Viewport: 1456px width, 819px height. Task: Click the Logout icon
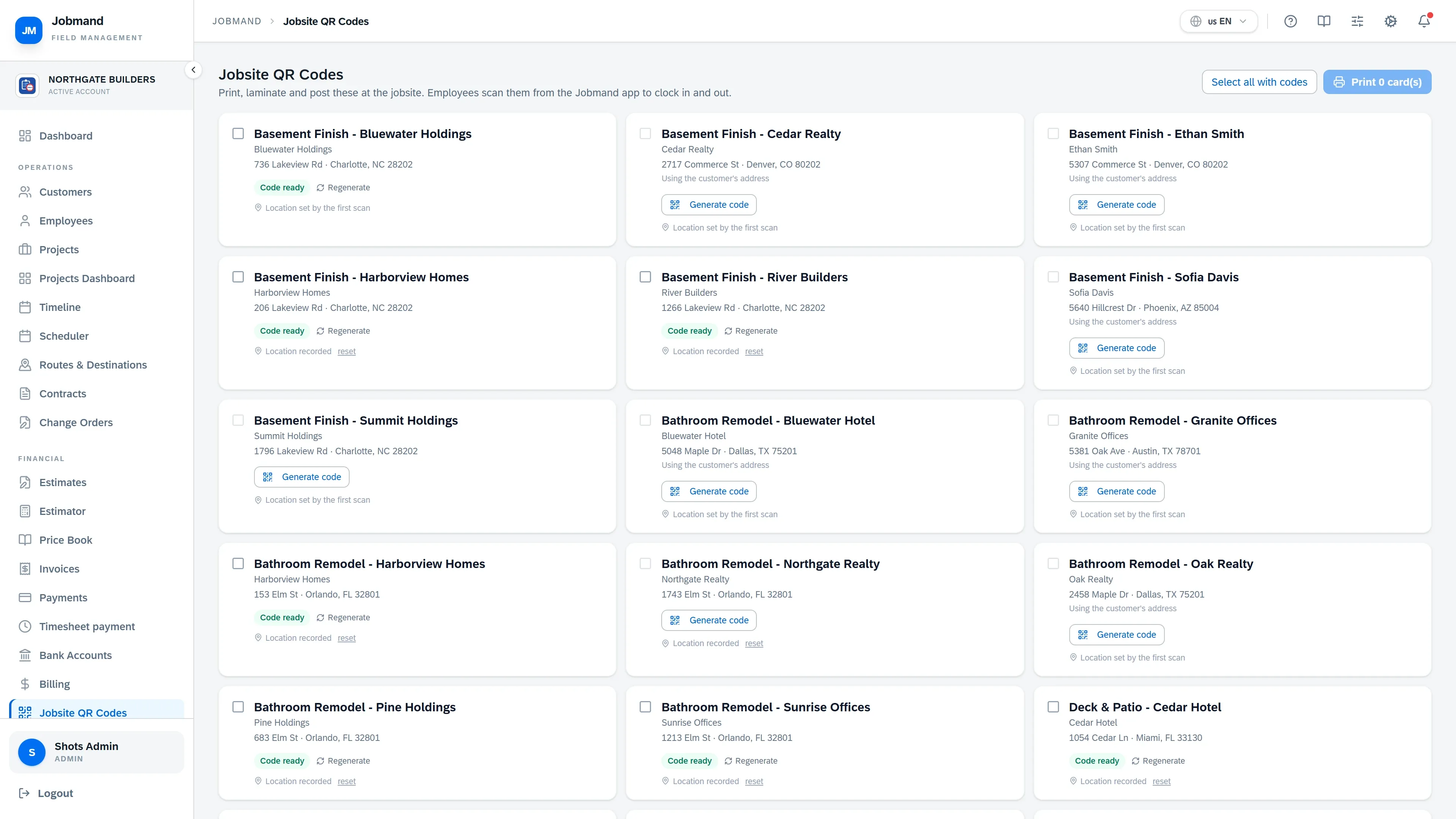[x=24, y=793]
